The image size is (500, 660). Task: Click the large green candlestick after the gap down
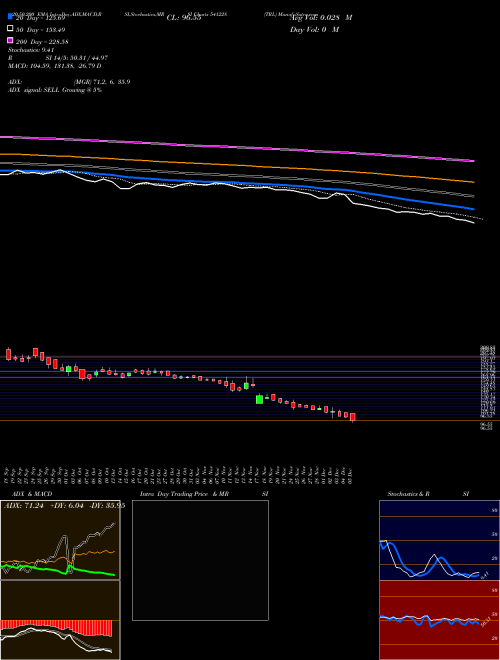(x=260, y=399)
